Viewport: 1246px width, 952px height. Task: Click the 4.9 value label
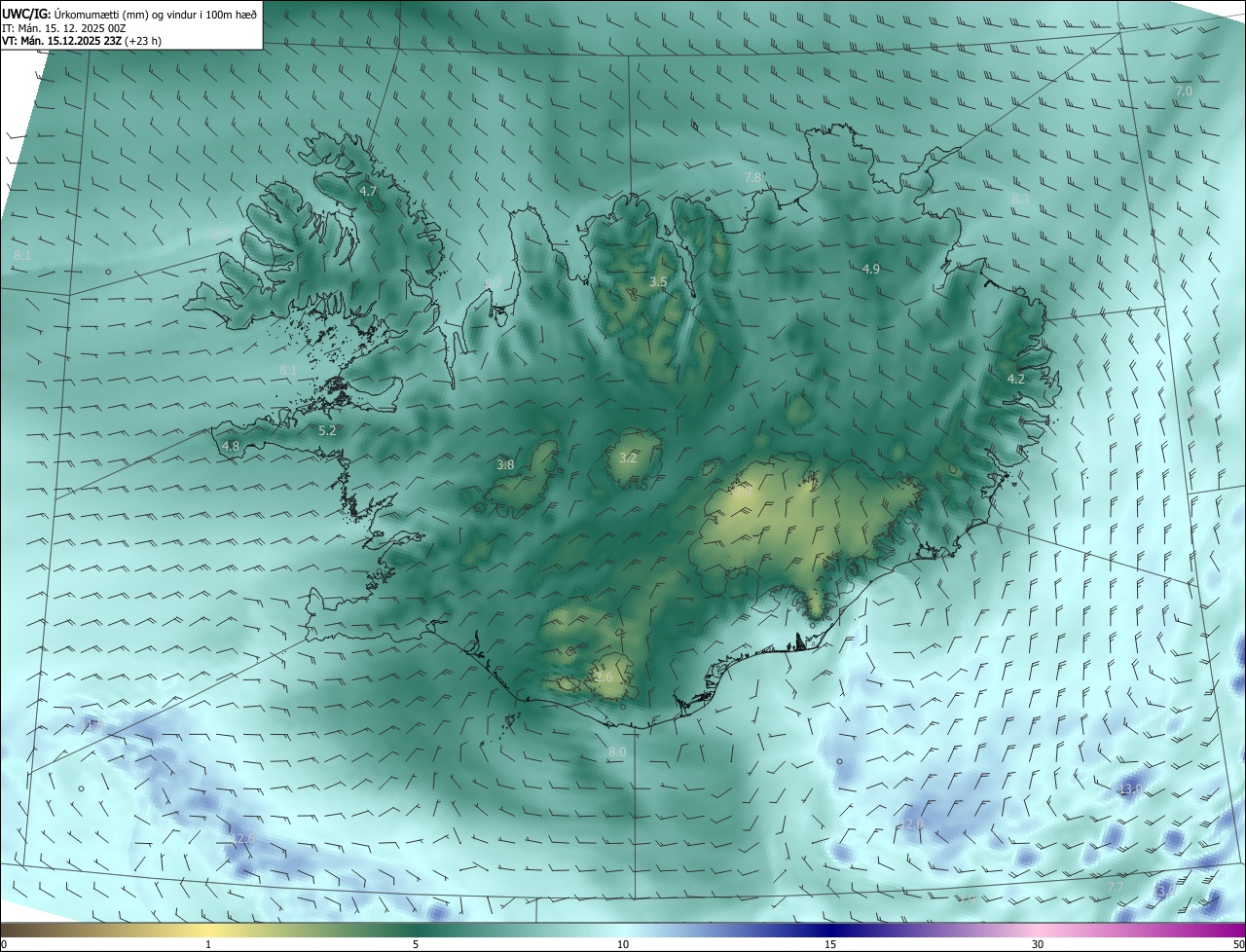click(x=871, y=269)
